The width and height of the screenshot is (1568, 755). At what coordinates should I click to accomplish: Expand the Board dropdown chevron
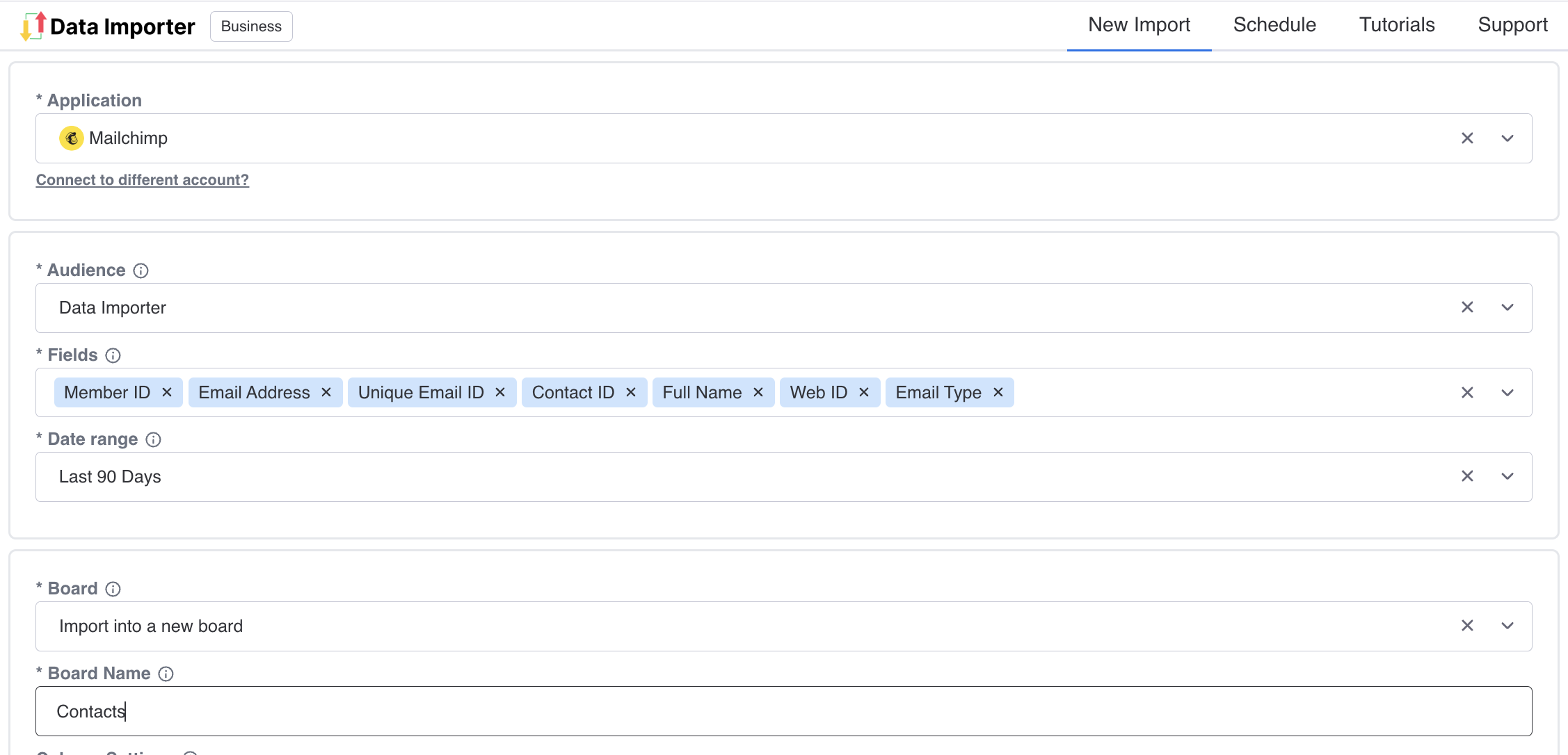click(x=1507, y=626)
